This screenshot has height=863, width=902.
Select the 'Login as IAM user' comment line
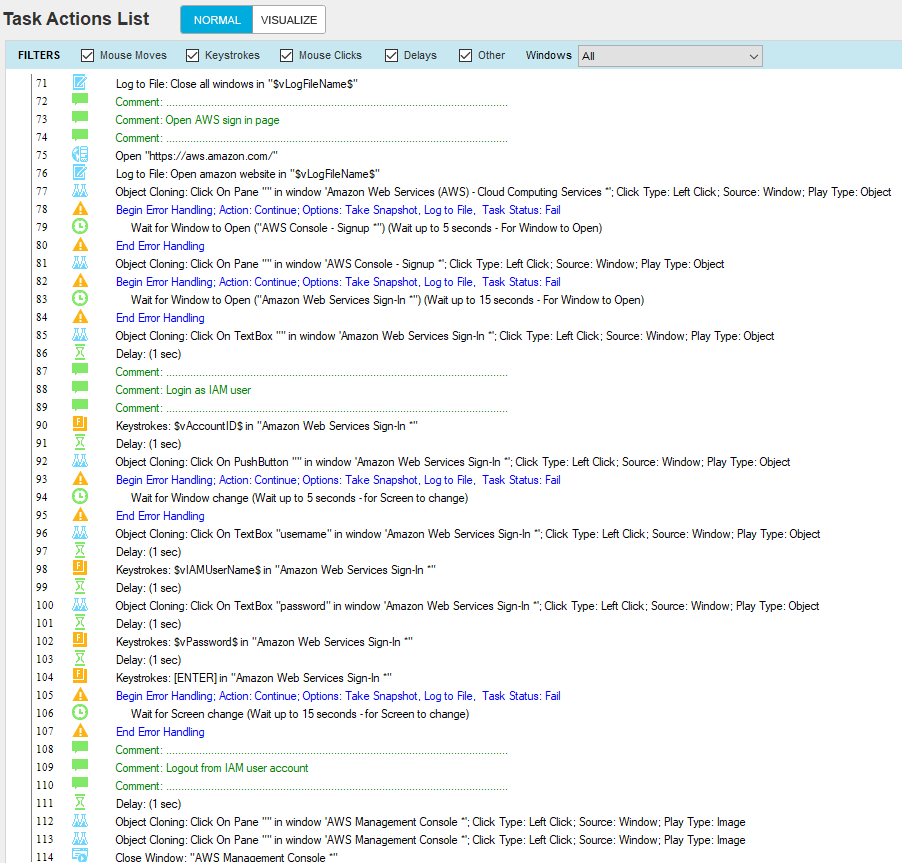208,389
